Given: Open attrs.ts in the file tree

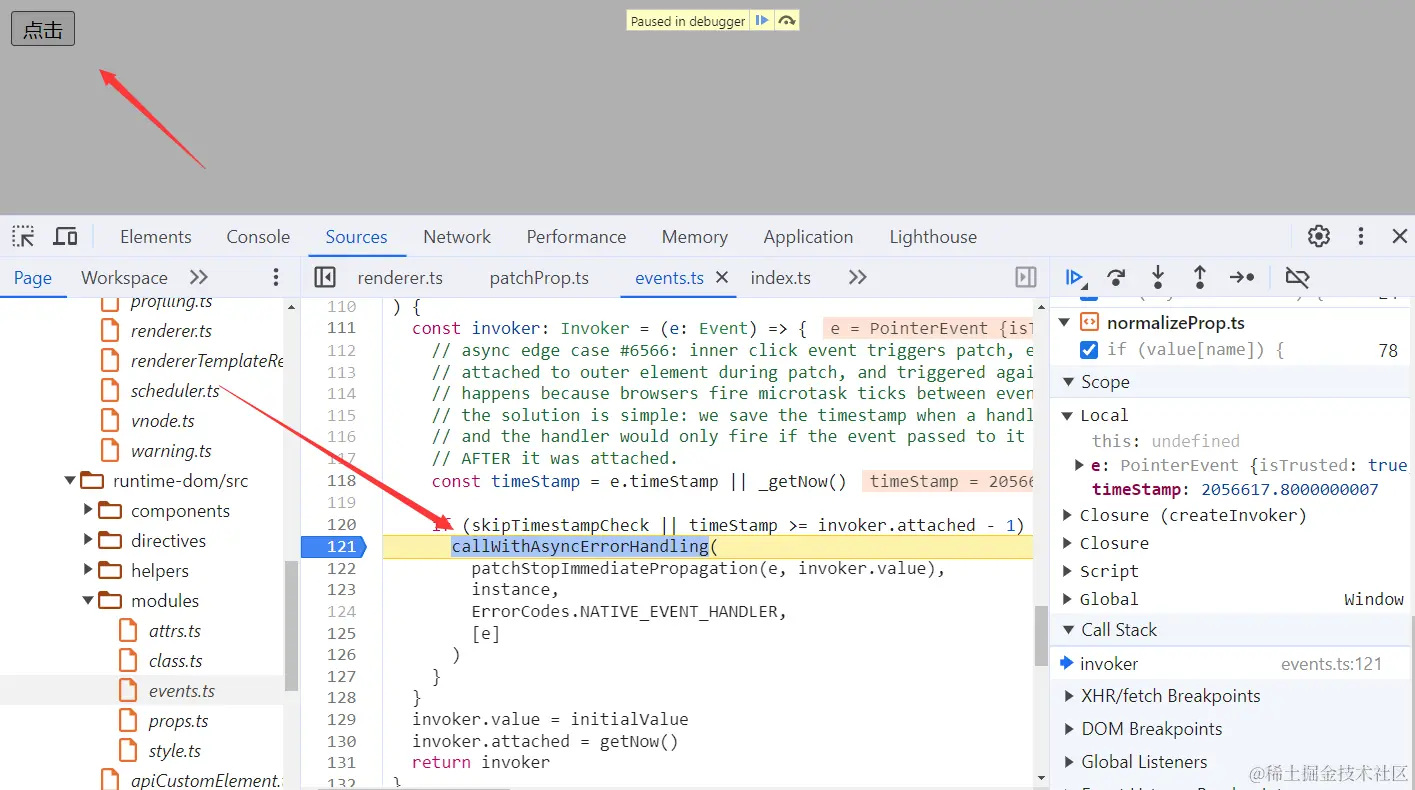Looking at the screenshot, I should pos(175,631).
